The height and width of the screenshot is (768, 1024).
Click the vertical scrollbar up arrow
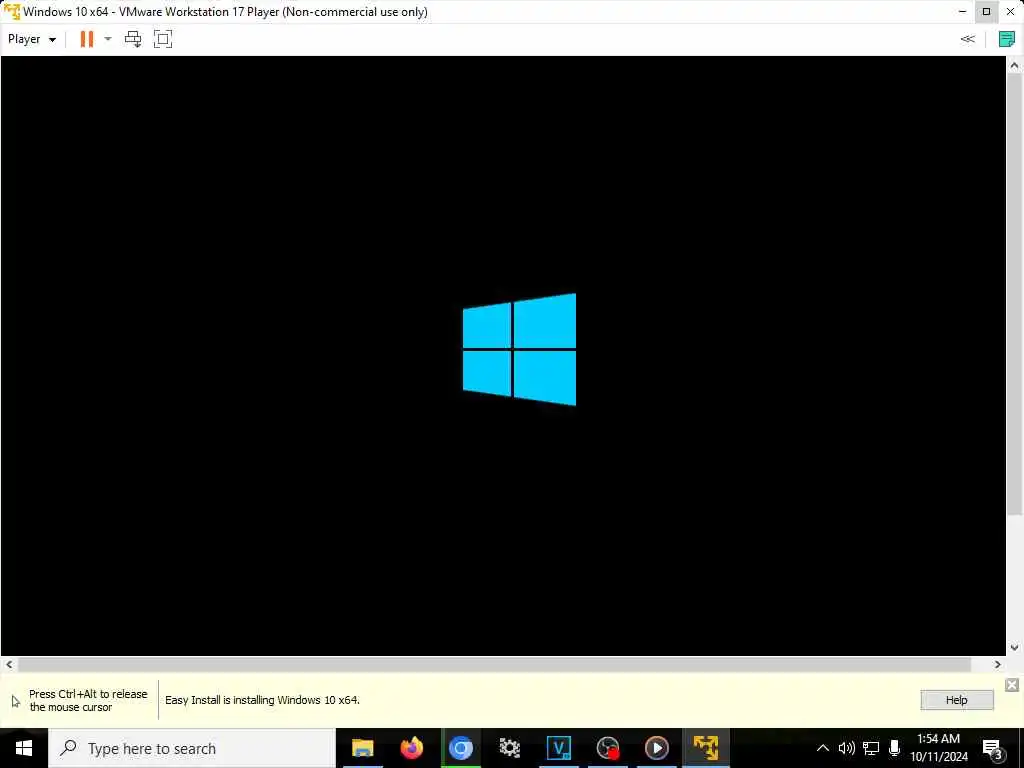click(x=1014, y=65)
